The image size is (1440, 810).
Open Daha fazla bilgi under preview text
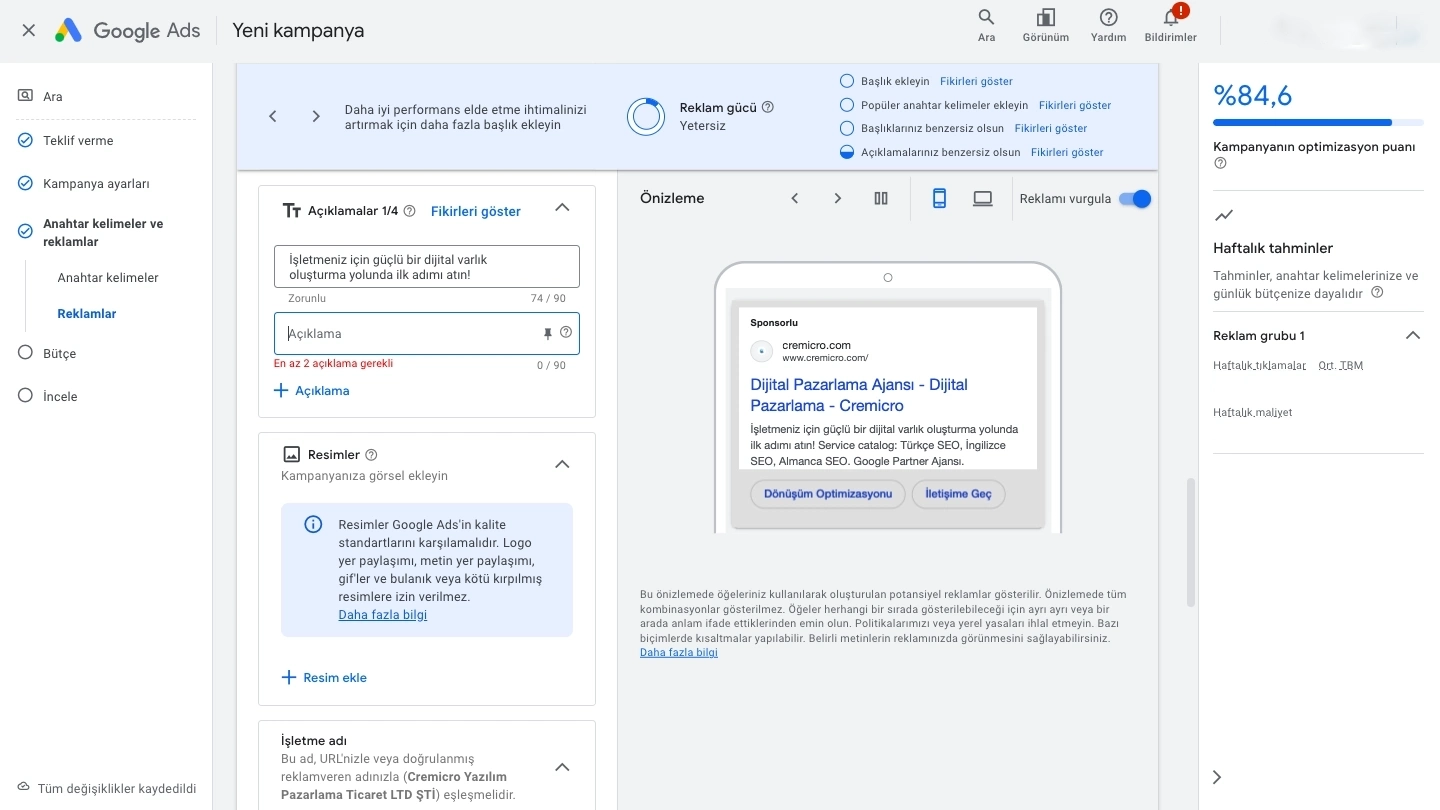679,652
